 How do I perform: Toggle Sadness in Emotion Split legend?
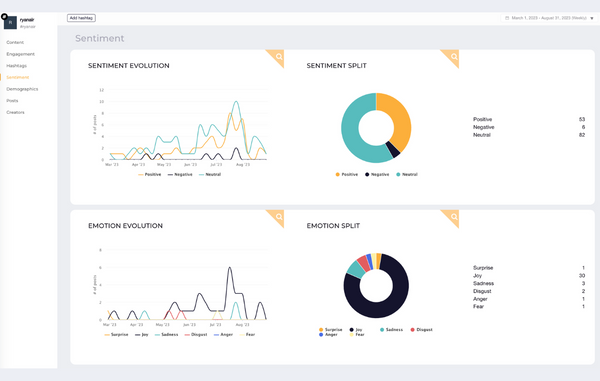[391, 330]
